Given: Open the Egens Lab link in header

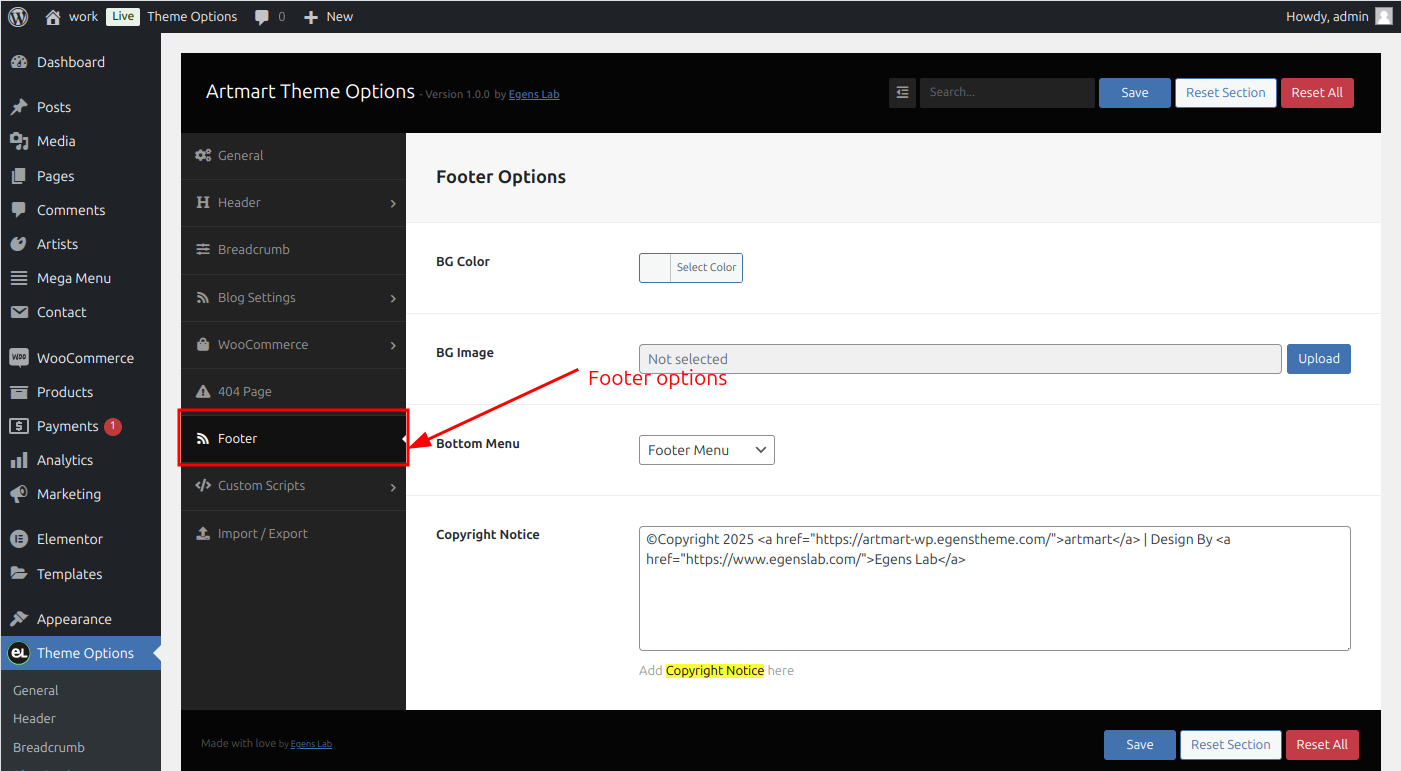Looking at the screenshot, I should (x=534, y=94).
